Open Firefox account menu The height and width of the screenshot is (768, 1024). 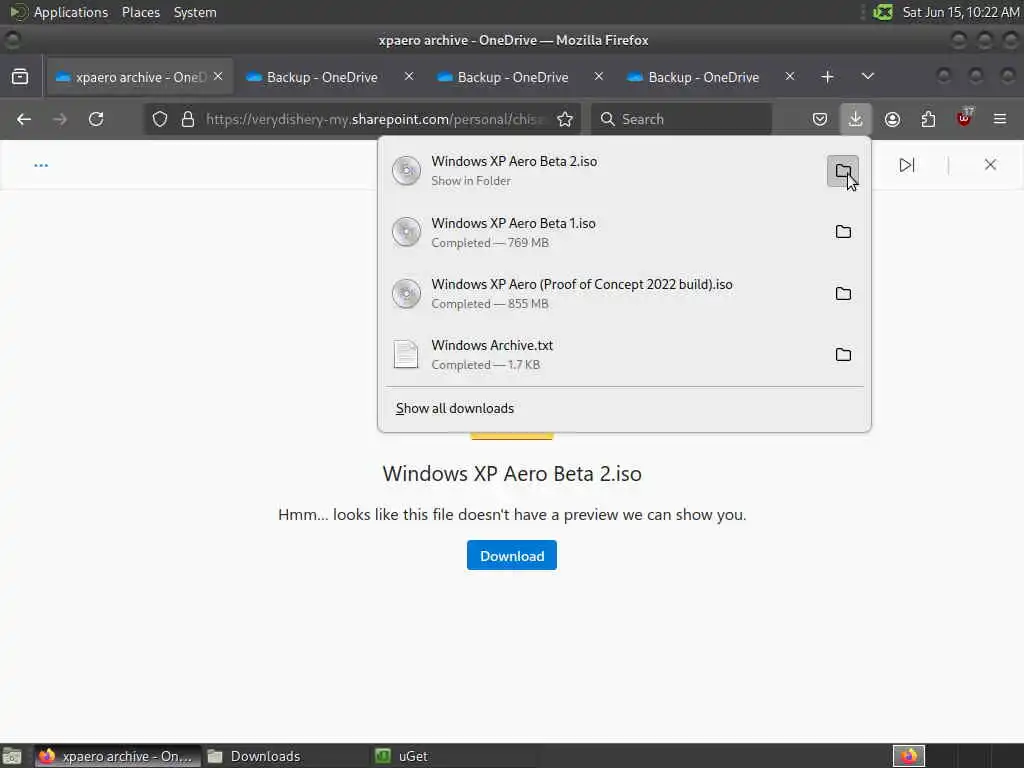pyautogui.click(x=892, y=120)
